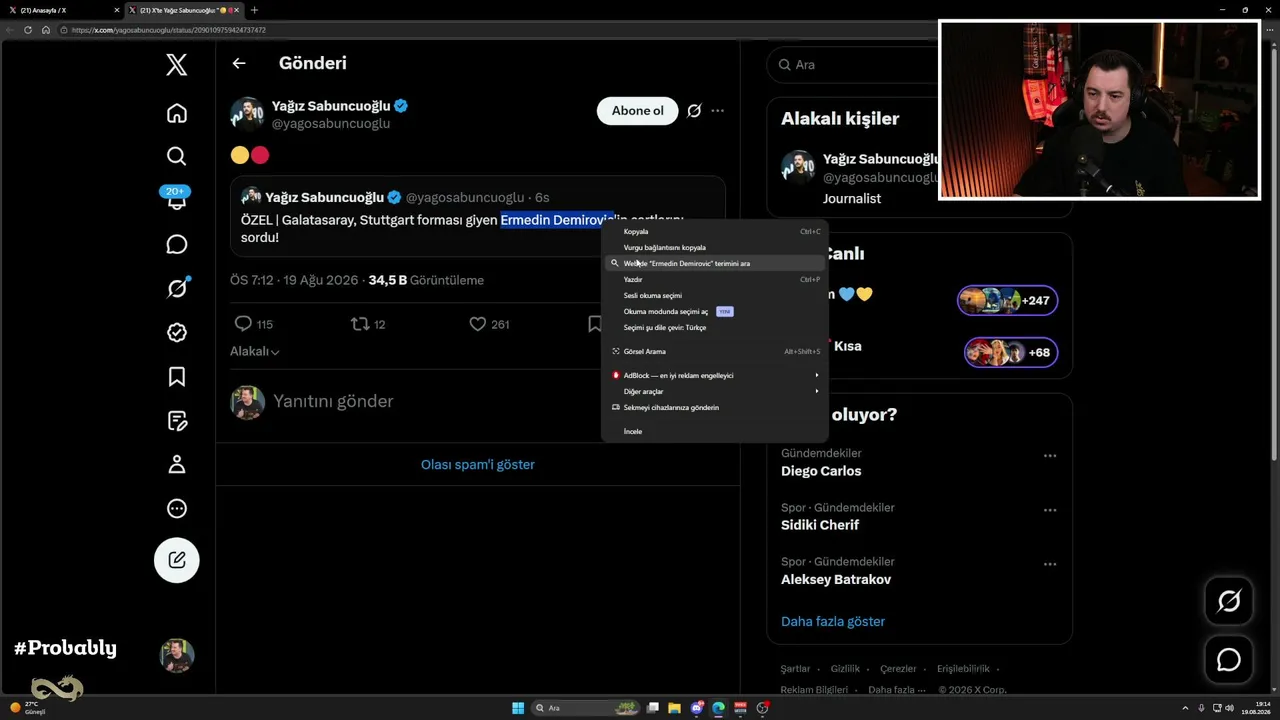Subscribe using the Abone ol button
This screenshot has width=1280, height=720.
pyautogui.click(x=637, y=111)
